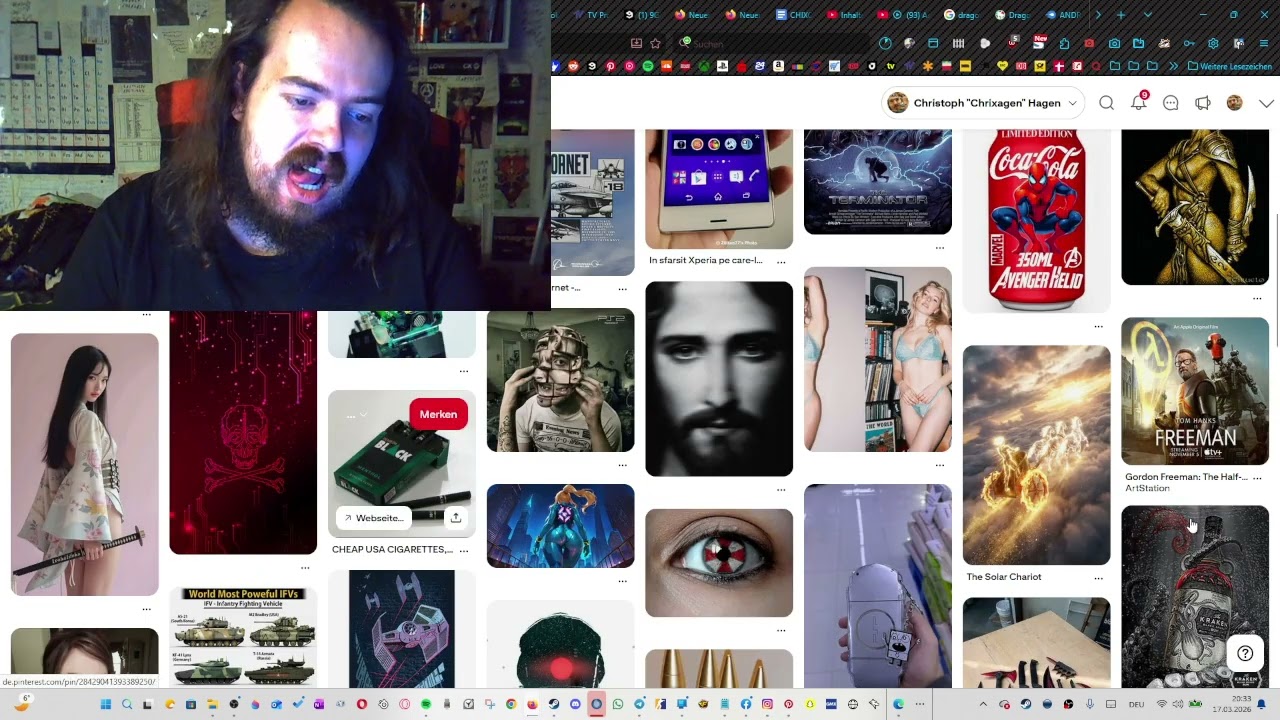Screen dimensions: 1280x720
Task: Click The Solar Chariot pin title
Action: click(1004, 577)
